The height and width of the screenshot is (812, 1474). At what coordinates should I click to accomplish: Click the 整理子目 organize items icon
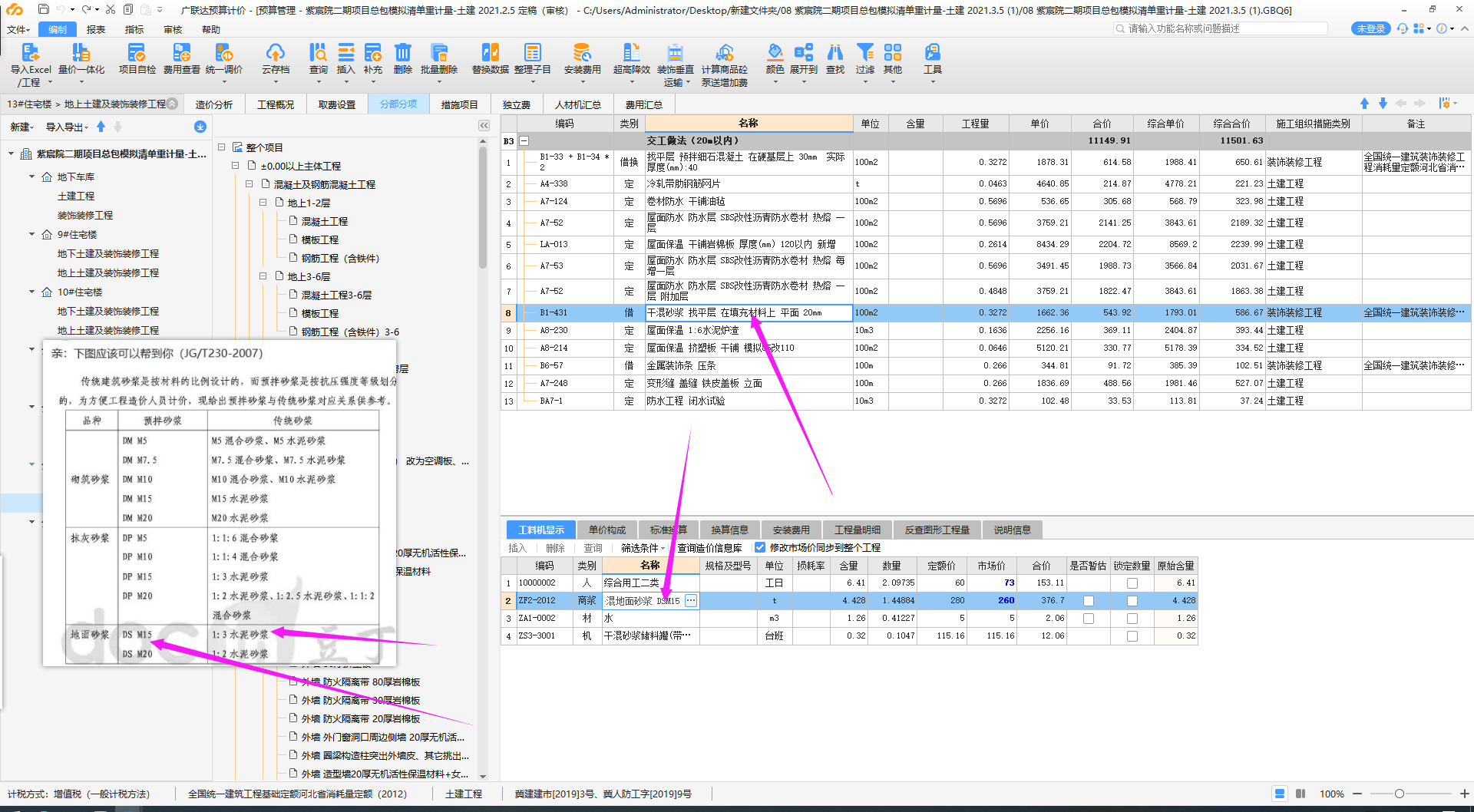[x=532, y=53]
